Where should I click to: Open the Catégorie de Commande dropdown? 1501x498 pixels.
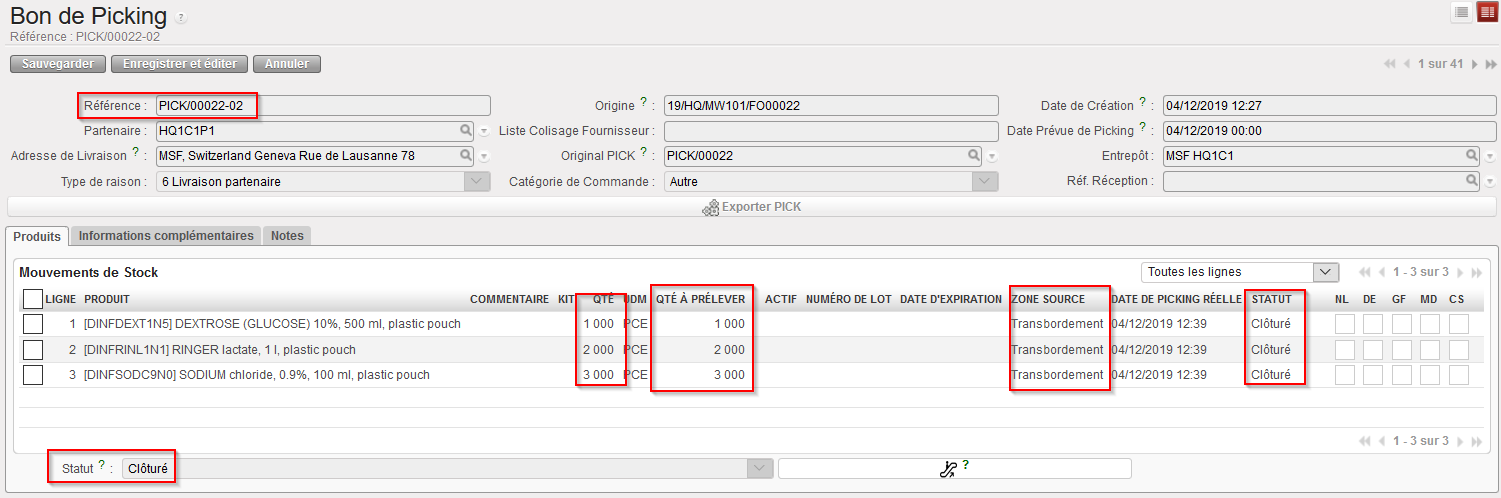(986, 182)
